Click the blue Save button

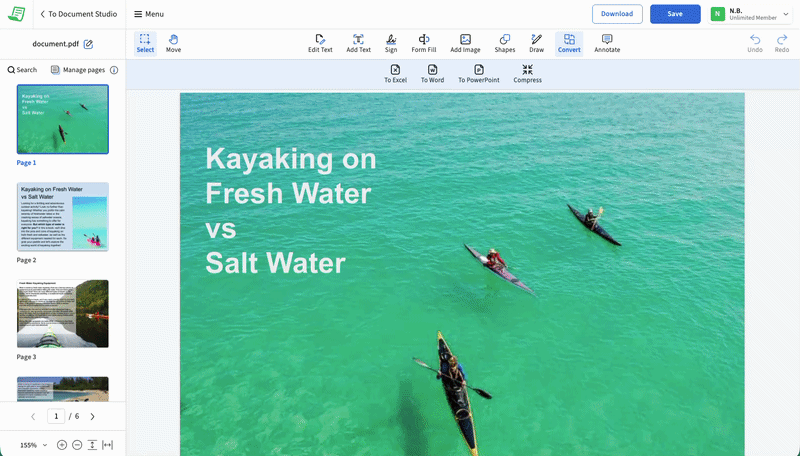pos(675,14)
